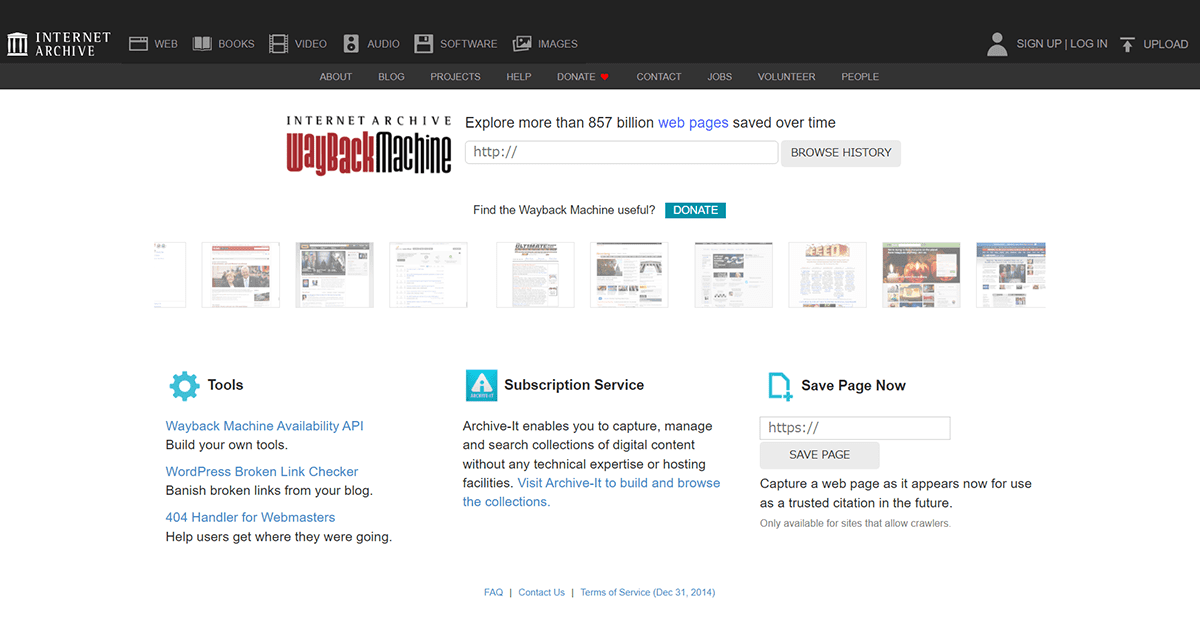Open WordPress Broken Link Checker link
Viewport: 1200px width, 630px height.
coord(262,472)
